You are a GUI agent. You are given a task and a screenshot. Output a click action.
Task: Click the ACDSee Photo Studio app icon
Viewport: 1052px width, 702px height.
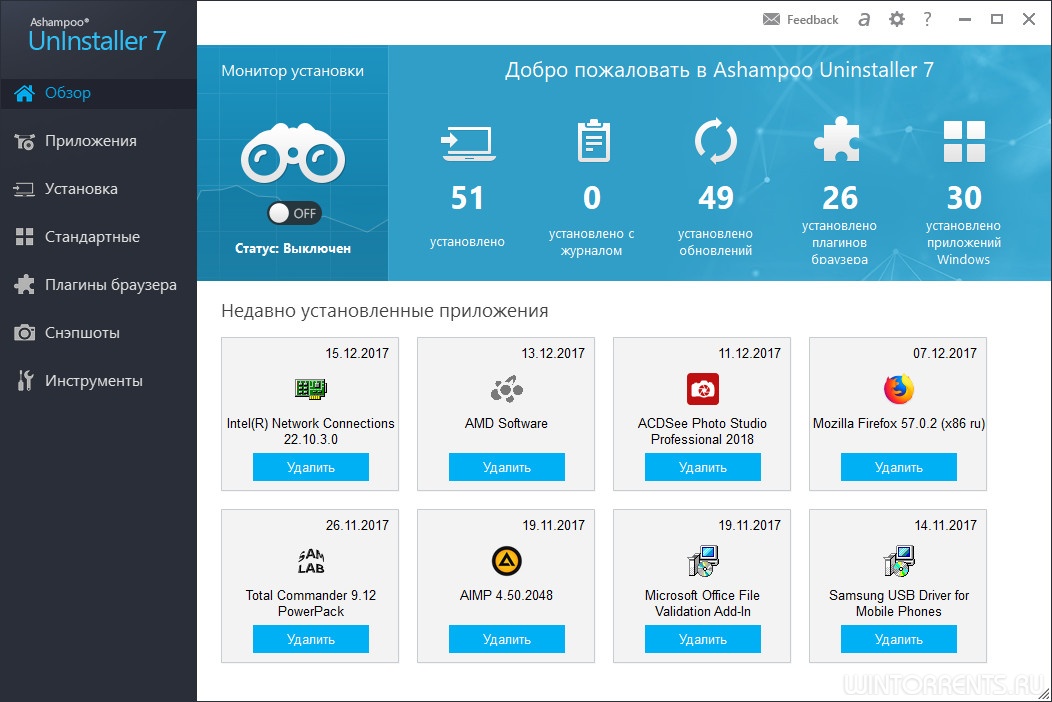pyautogui.click(x=702, y=389)
